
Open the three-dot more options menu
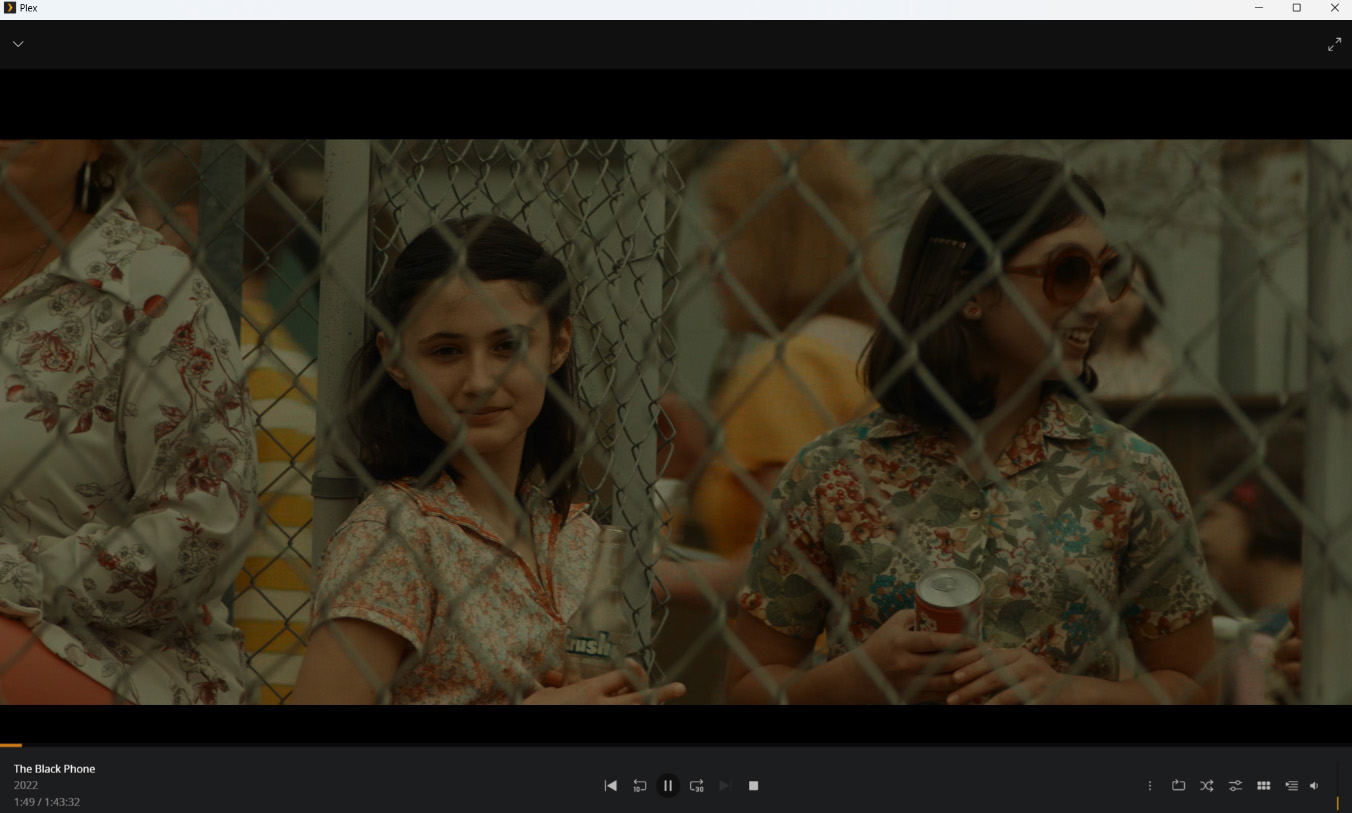point(1150,786)
